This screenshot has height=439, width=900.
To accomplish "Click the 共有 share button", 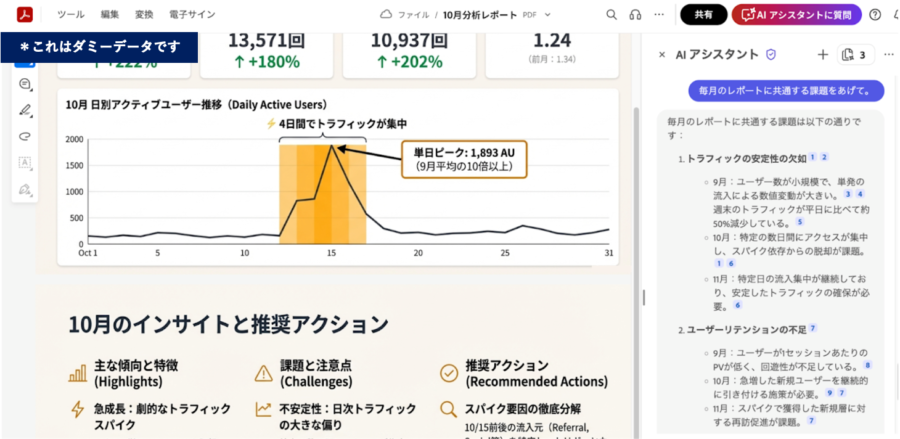I will [703, 14].
